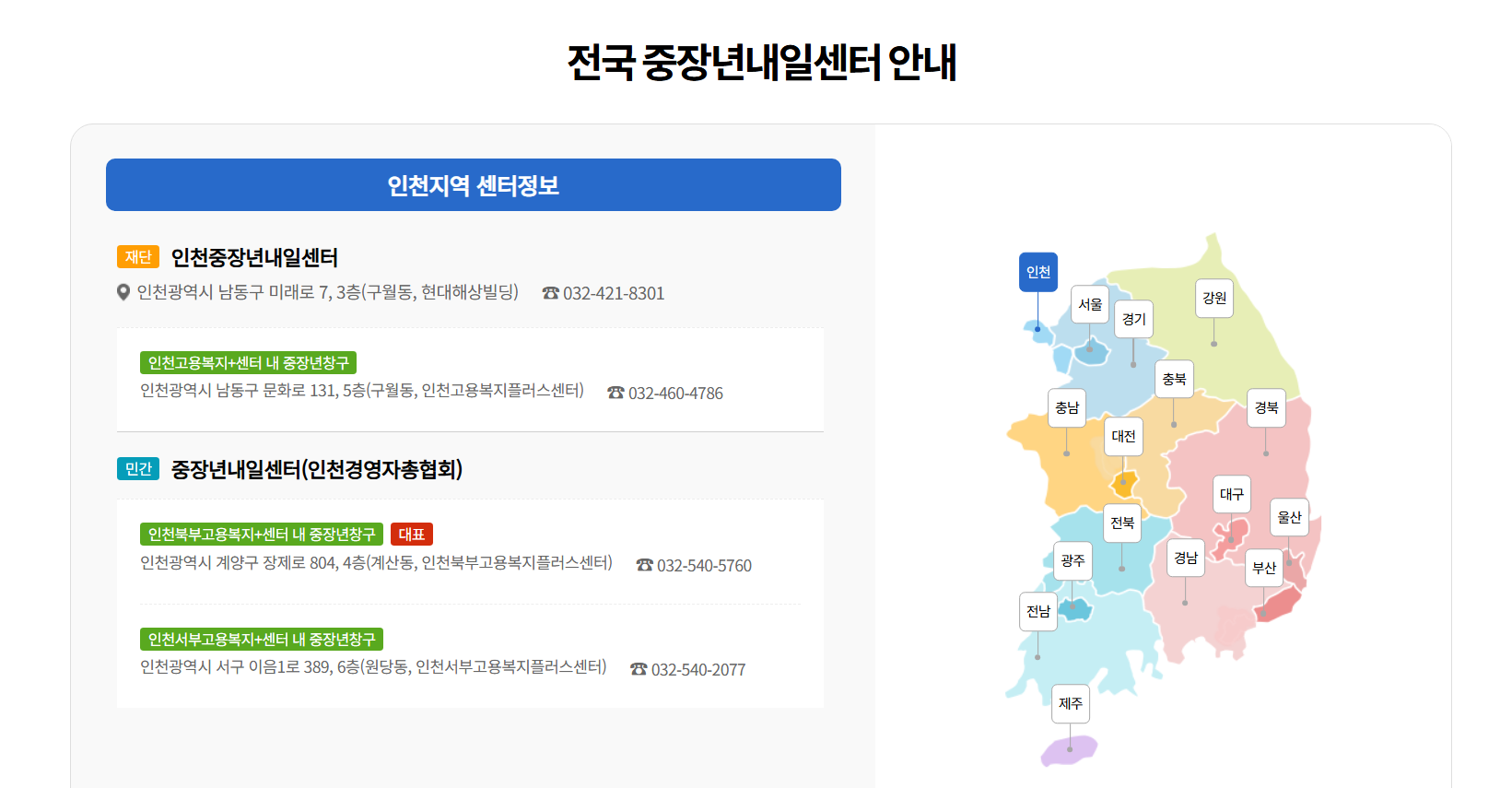Select the 경북 region label on map

[x=1266, y=407]
